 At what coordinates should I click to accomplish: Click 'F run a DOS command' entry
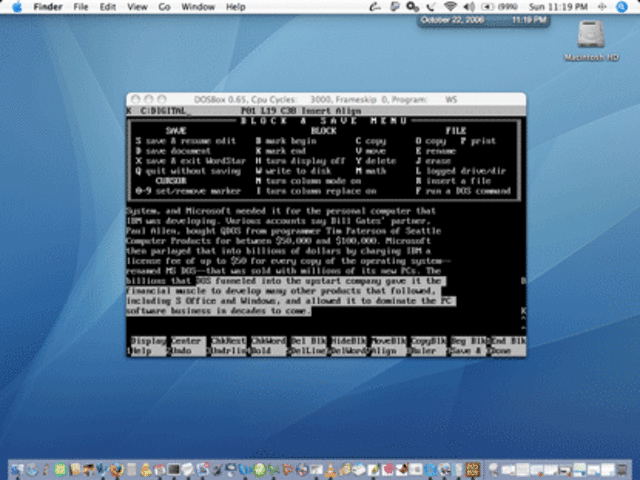click(463, 191)
